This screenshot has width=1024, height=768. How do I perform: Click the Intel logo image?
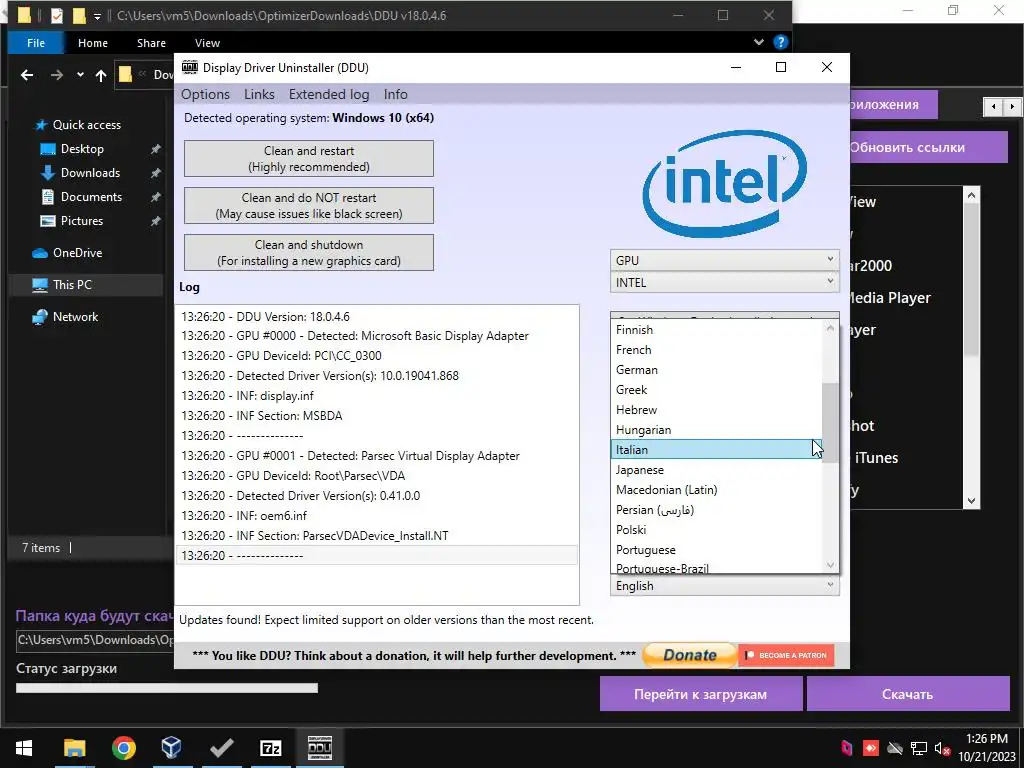click(724, 184)
